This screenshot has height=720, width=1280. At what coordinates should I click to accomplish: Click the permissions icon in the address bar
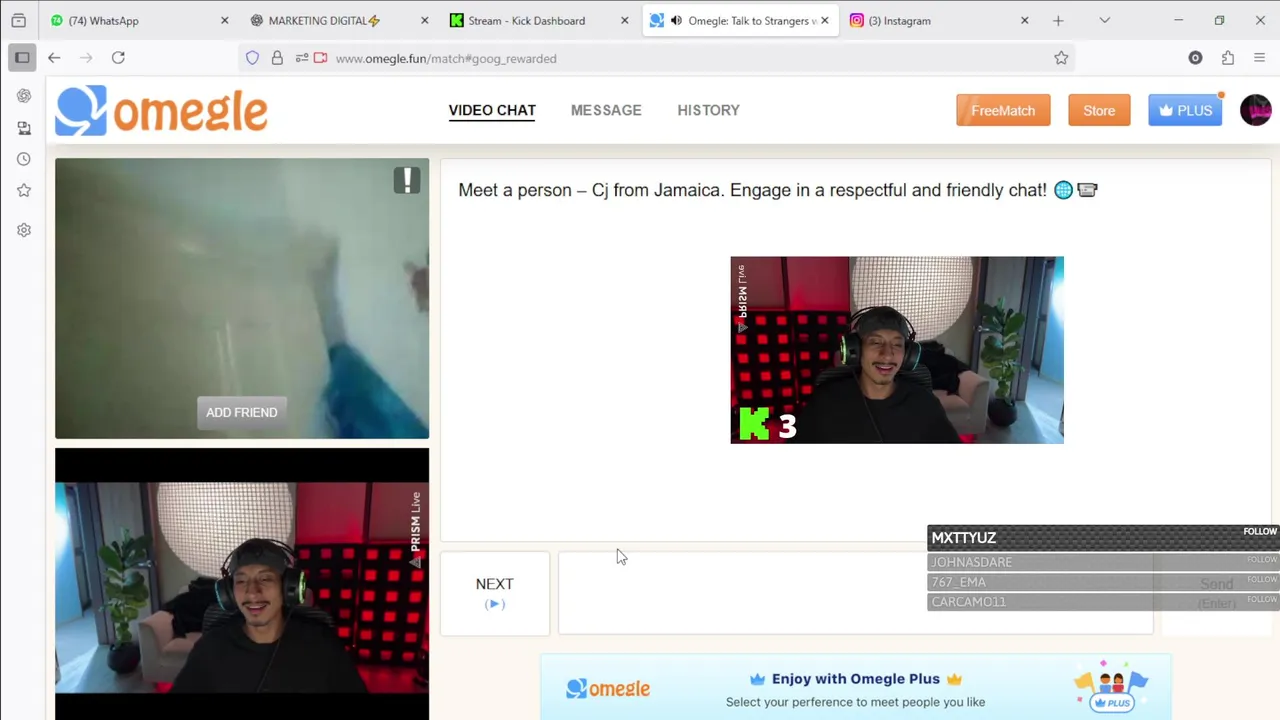pyautogui.click(x=301, y=58)
